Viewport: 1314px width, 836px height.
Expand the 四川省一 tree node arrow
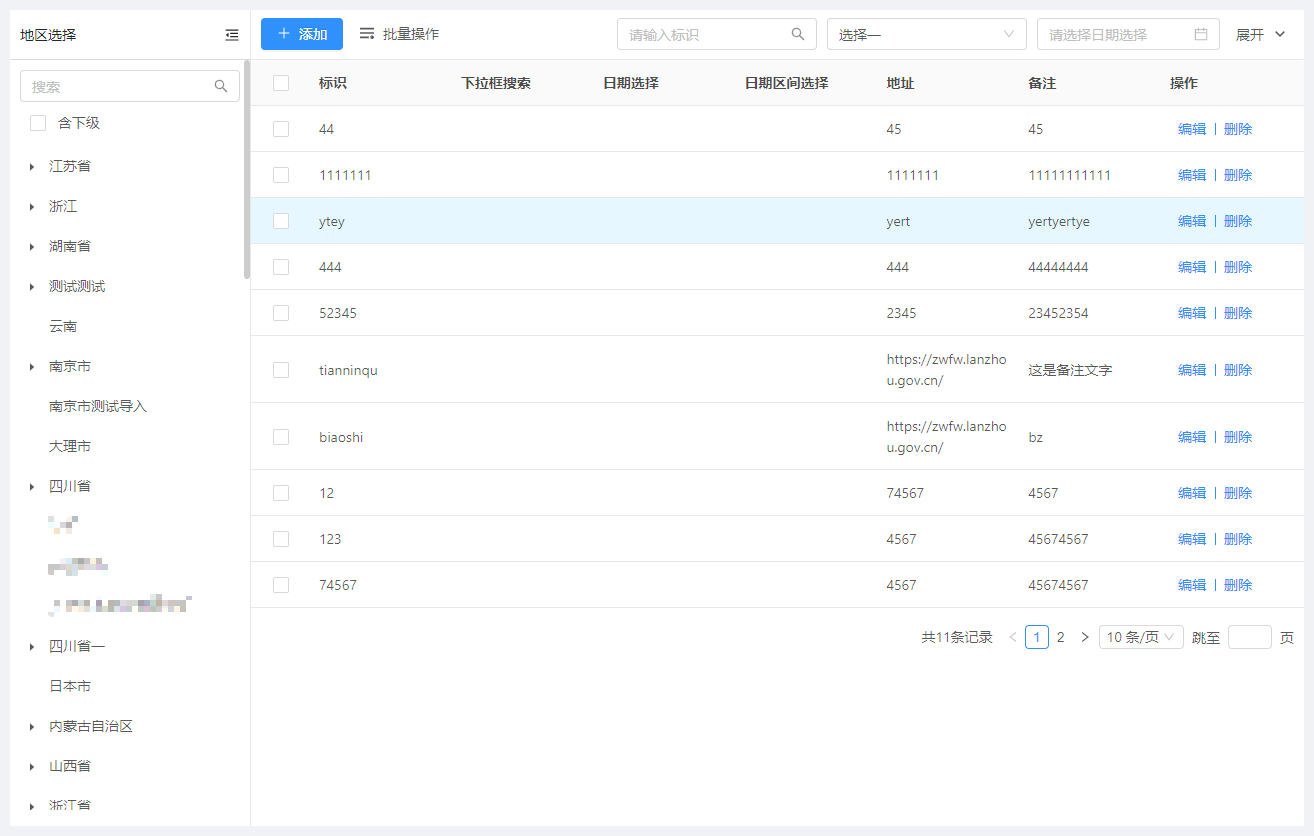[32, 646]
